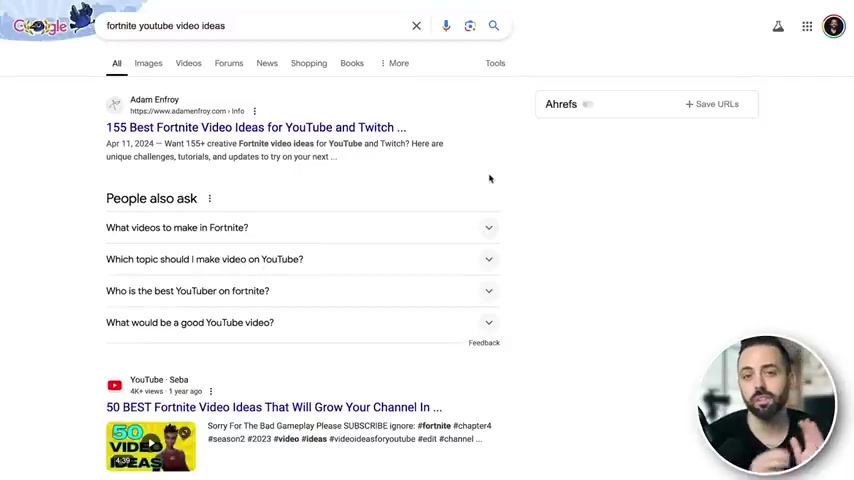Image resolution: width=854 pixels, height=480 pixels.
Task: Open three-dot menu for YouTube Seba result
Action: 211,391
